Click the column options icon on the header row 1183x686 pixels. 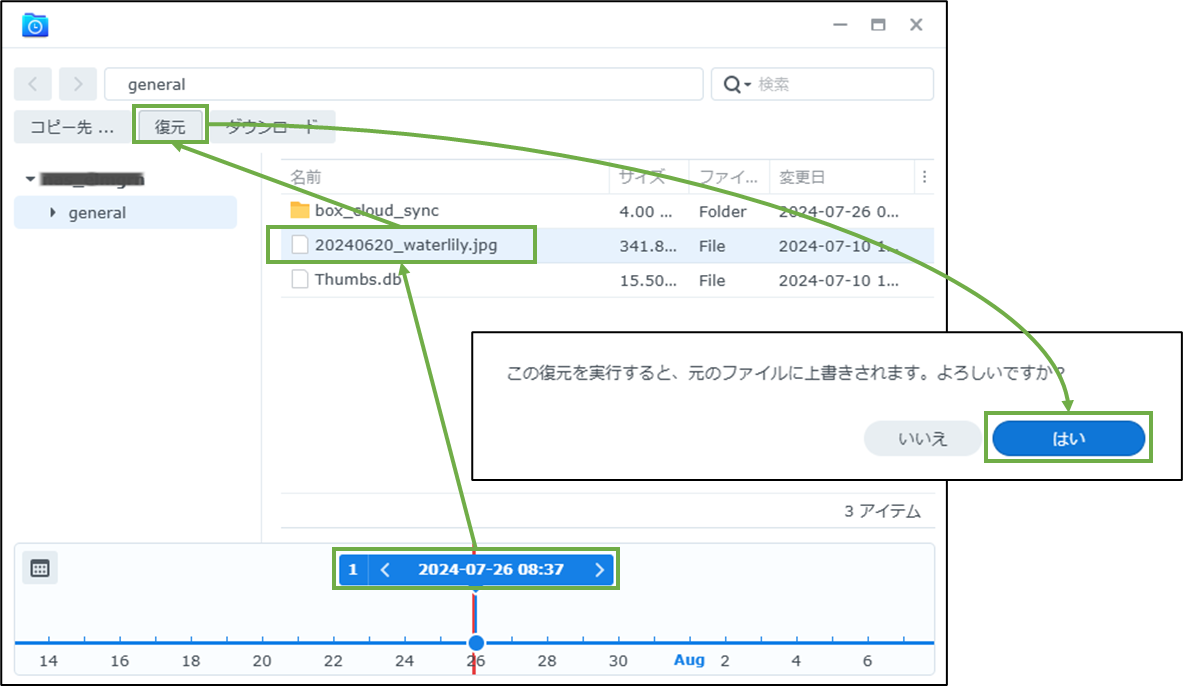(x=925, y=176)
